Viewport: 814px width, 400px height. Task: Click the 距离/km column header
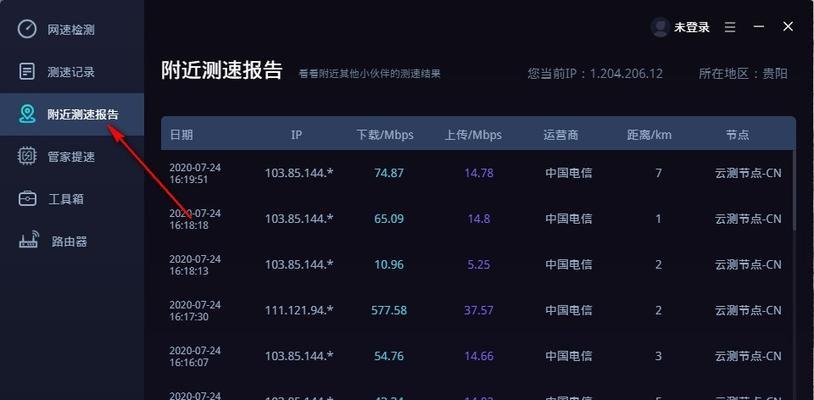coord(649,135)
